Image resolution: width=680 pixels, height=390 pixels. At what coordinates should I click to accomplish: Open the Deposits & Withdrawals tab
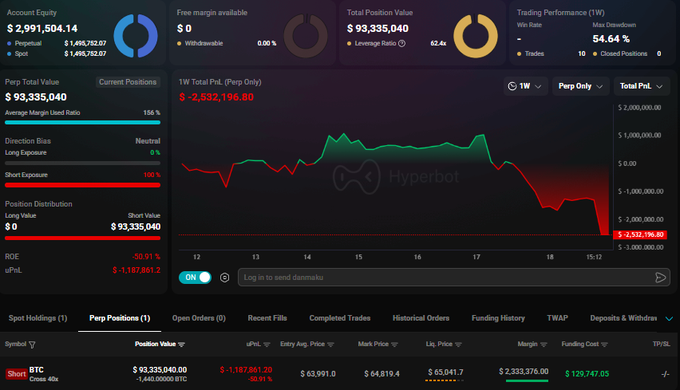point(623,318)
